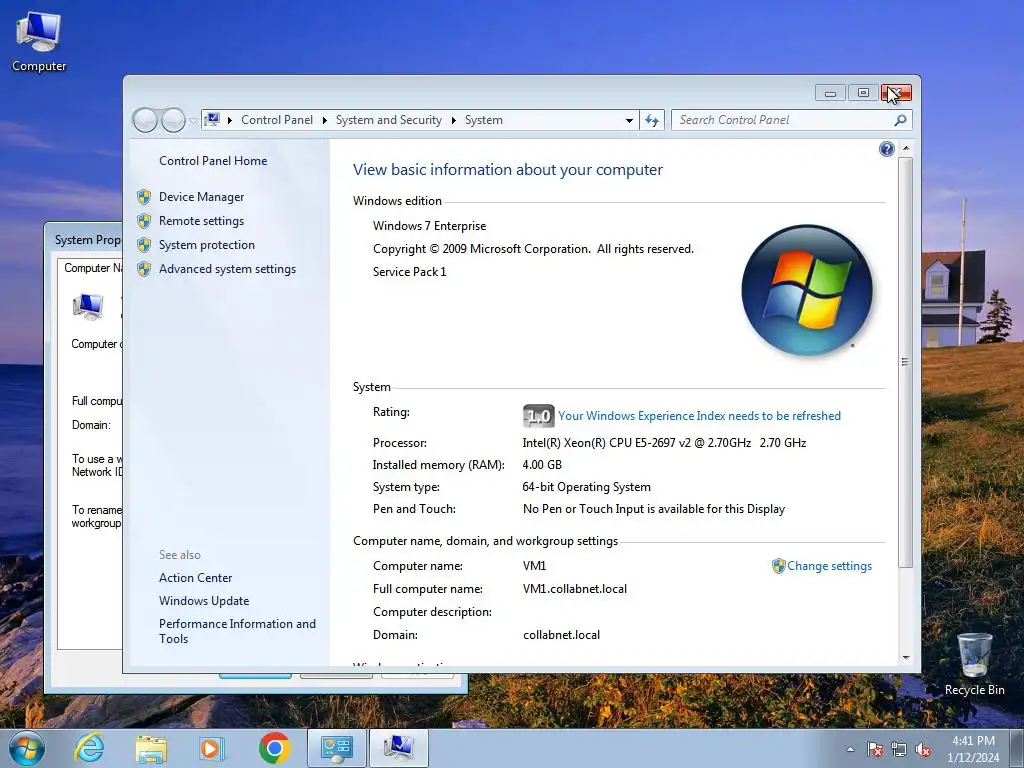Open clock showing 4:41 PM
Screen dimensions: 1024x768
tap(973, 748)
